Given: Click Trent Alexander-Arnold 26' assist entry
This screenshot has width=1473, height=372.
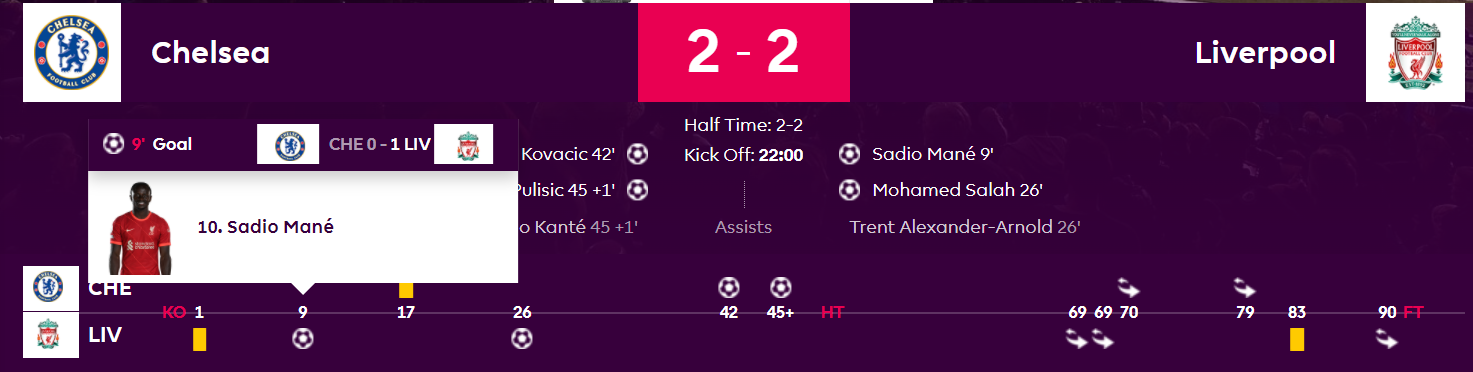Looking at the screenshot, I should (x=965, y=227).
